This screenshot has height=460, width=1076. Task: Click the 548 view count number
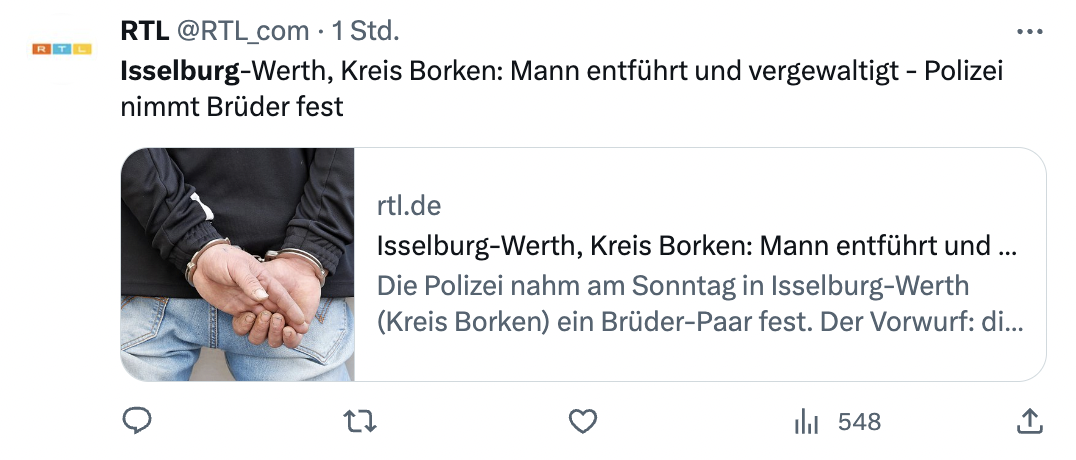click(x=859, y=422)
